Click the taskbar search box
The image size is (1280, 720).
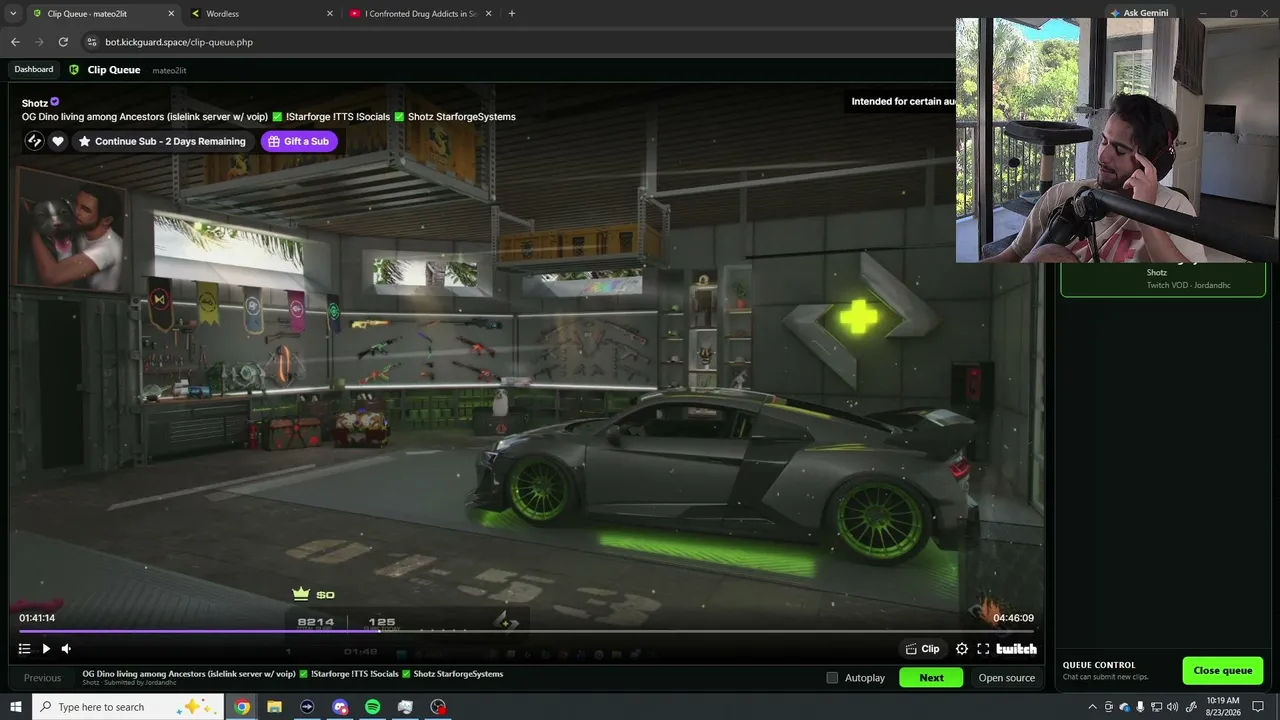128,707
